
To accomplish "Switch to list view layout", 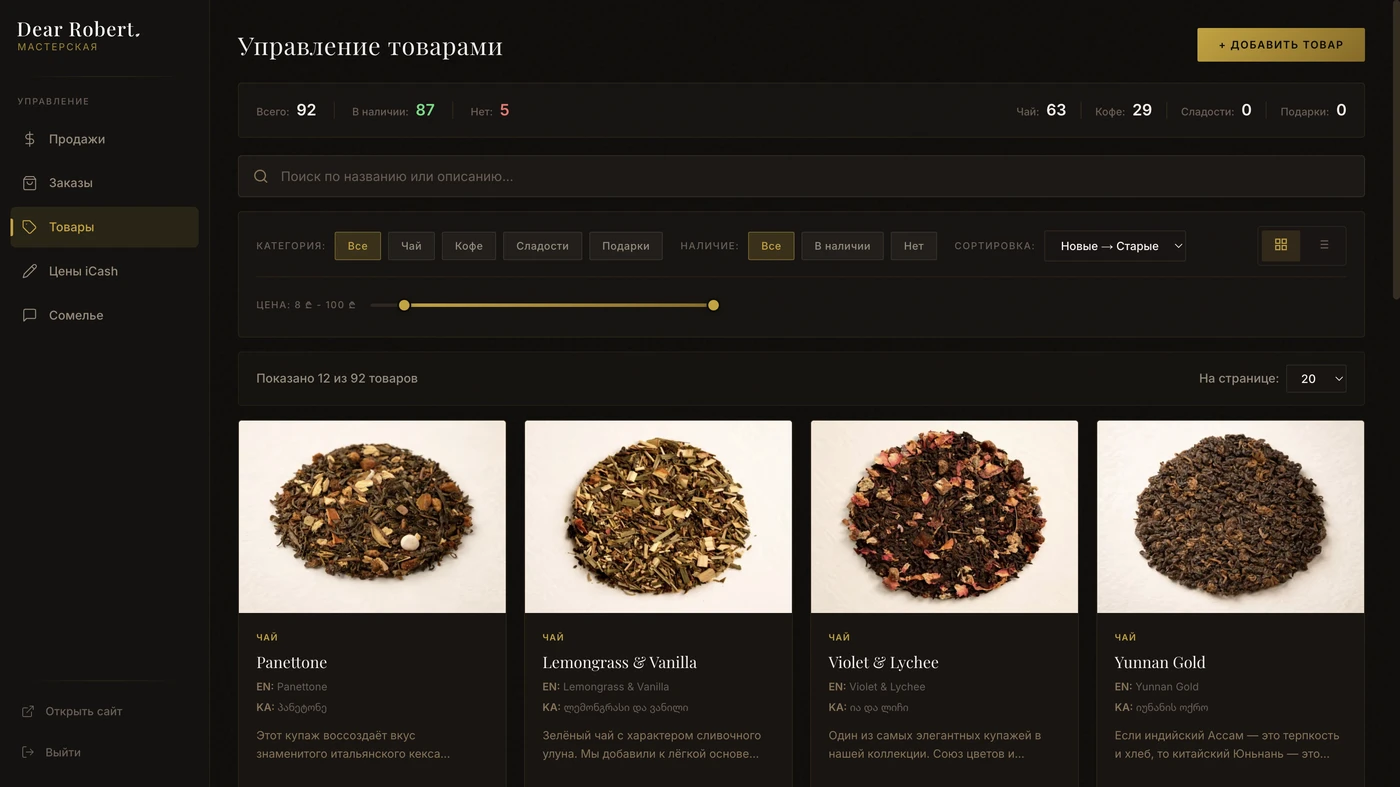I will pyautogui.click(x=1324, y=245).
